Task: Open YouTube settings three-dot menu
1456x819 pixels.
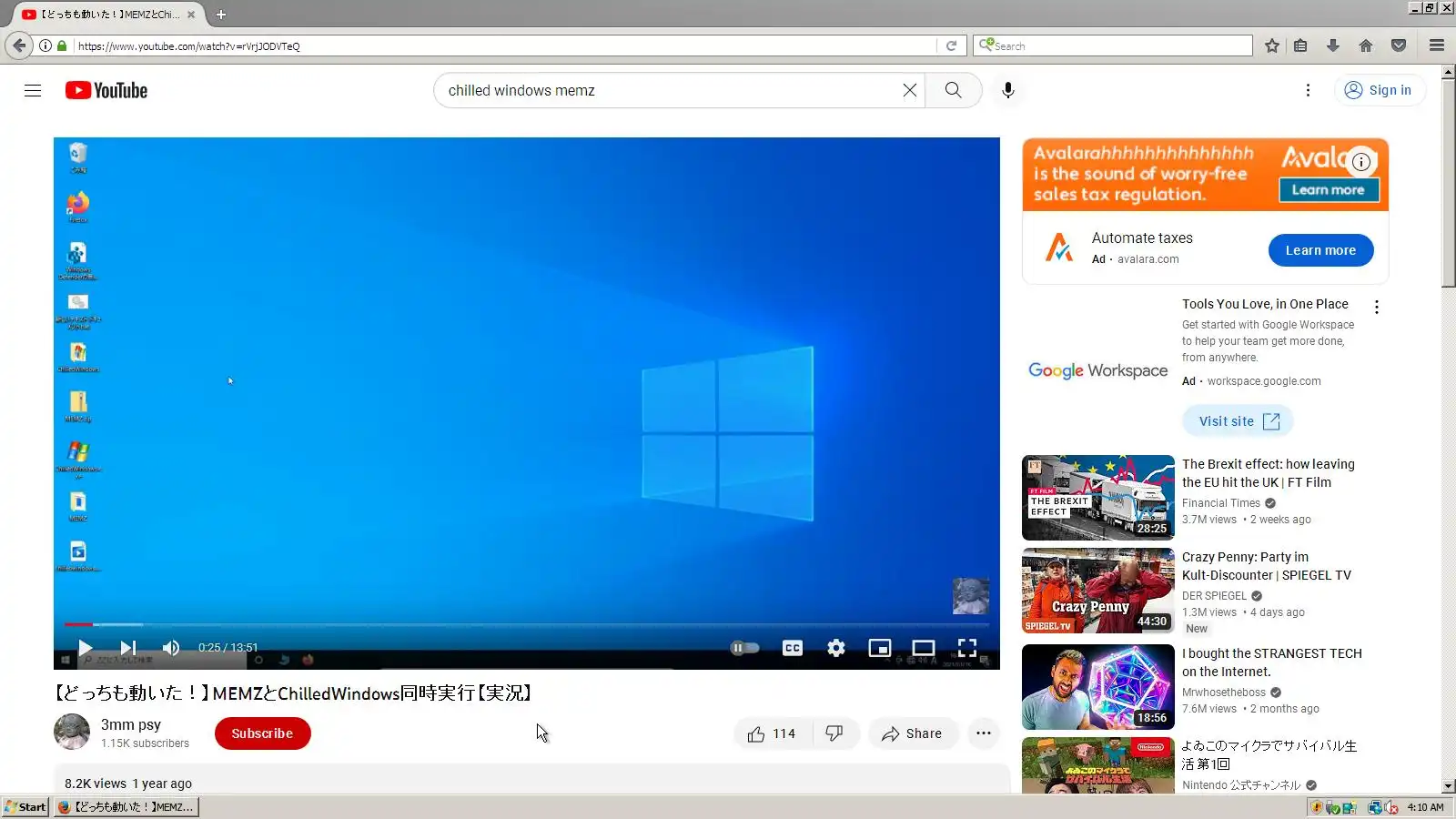Action: point(1308,90)
